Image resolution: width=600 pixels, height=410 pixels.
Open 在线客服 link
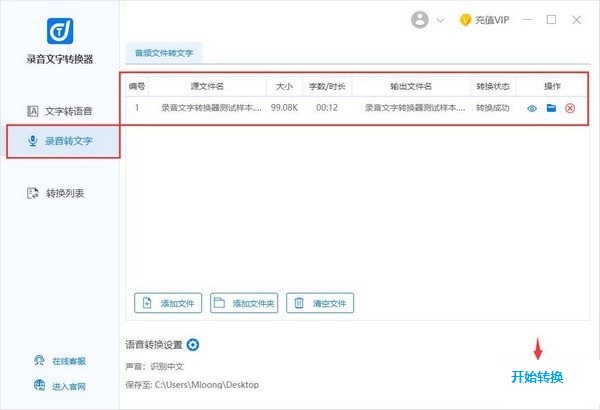[60, 360]
